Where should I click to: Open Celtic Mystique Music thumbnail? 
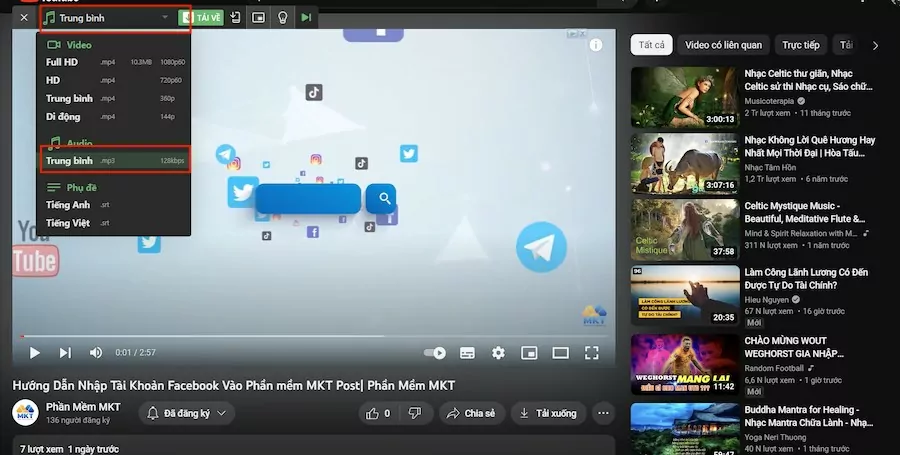pos(685,230)
